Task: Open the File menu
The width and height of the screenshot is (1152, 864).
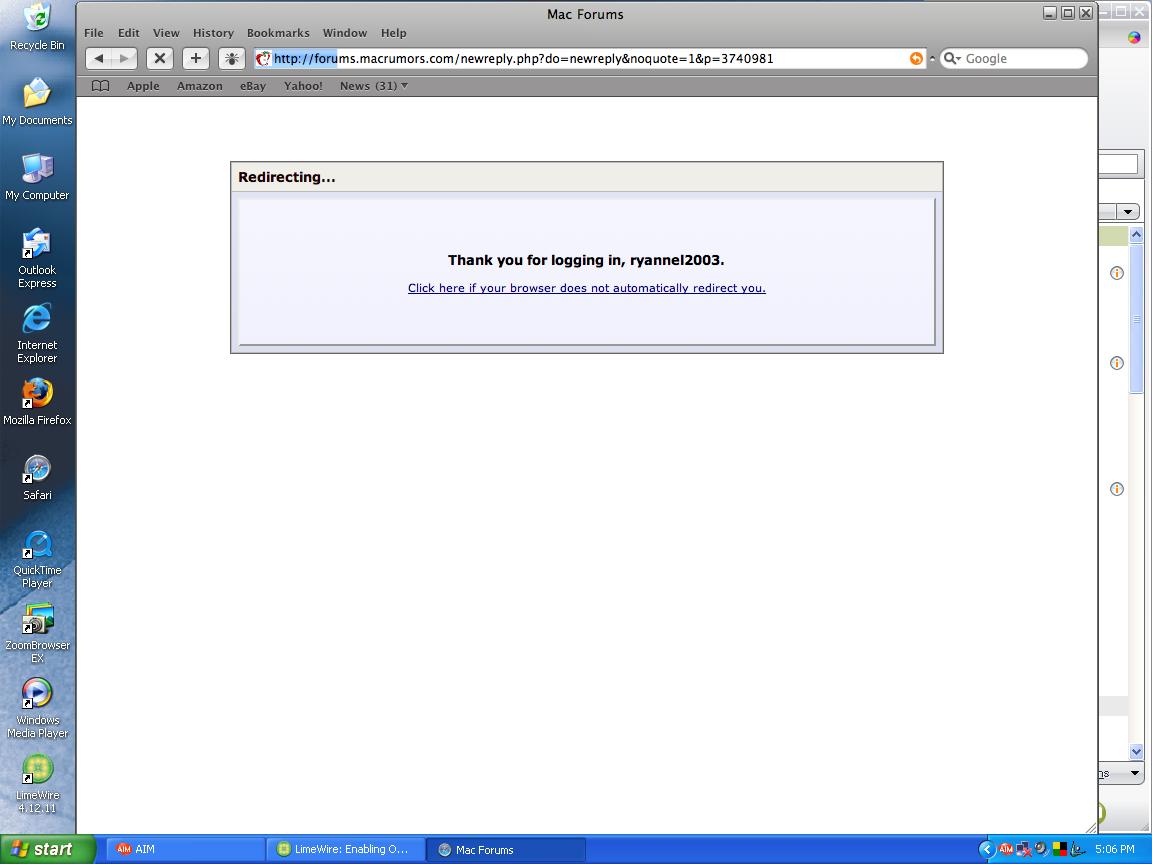Action: 94,33
